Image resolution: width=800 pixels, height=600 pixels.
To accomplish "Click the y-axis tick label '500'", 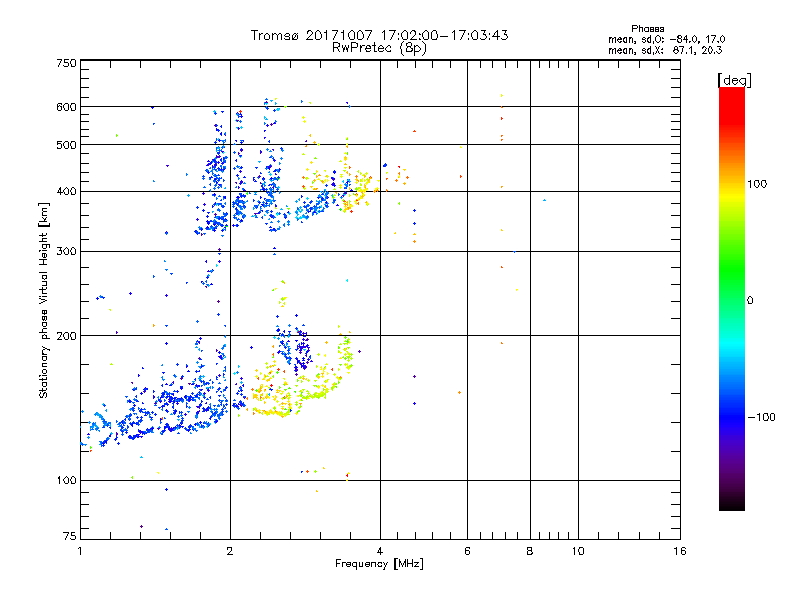I will pyautogui.click(x=66, y=145).
